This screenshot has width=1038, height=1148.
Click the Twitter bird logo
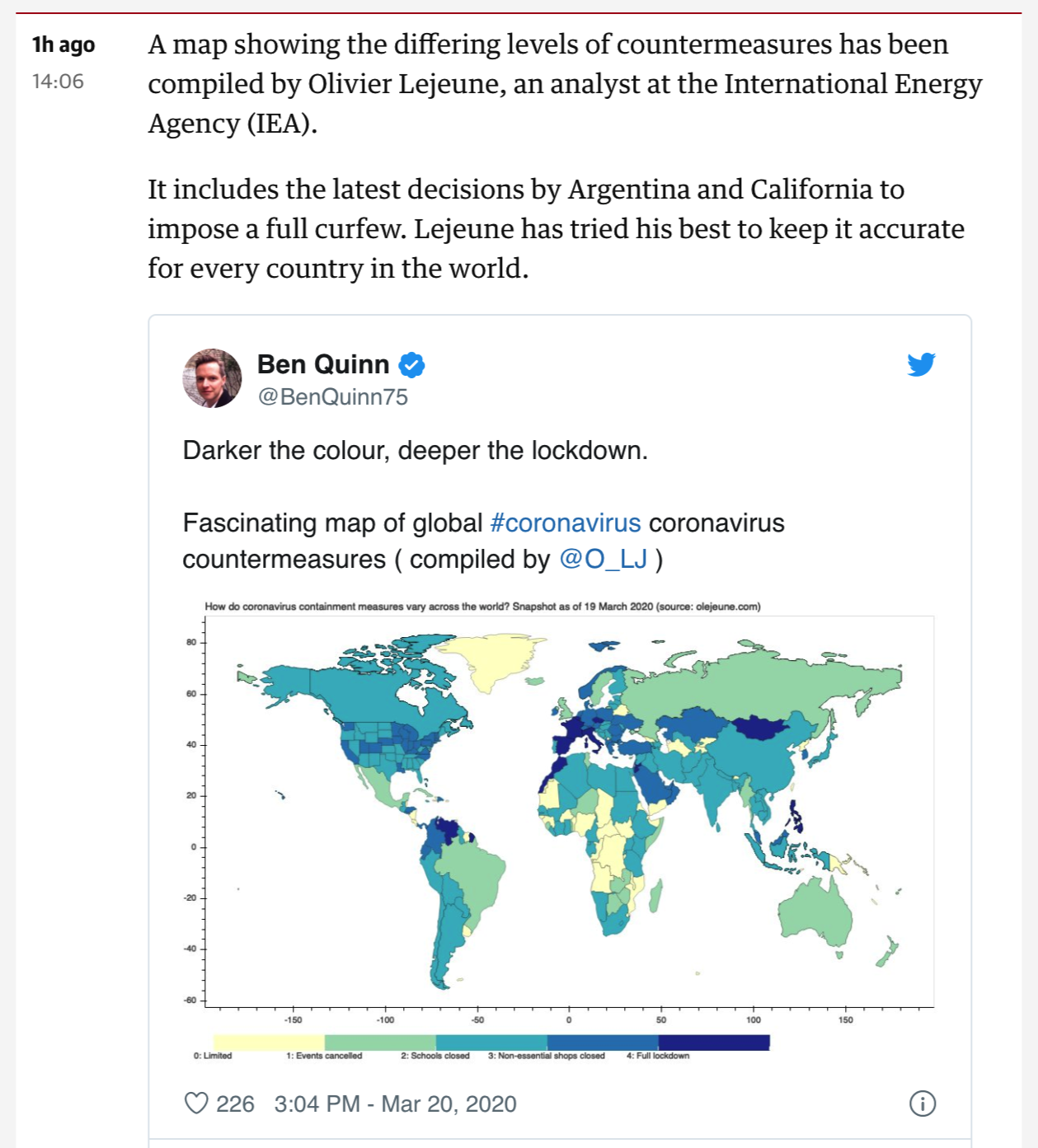click(921, 364)
